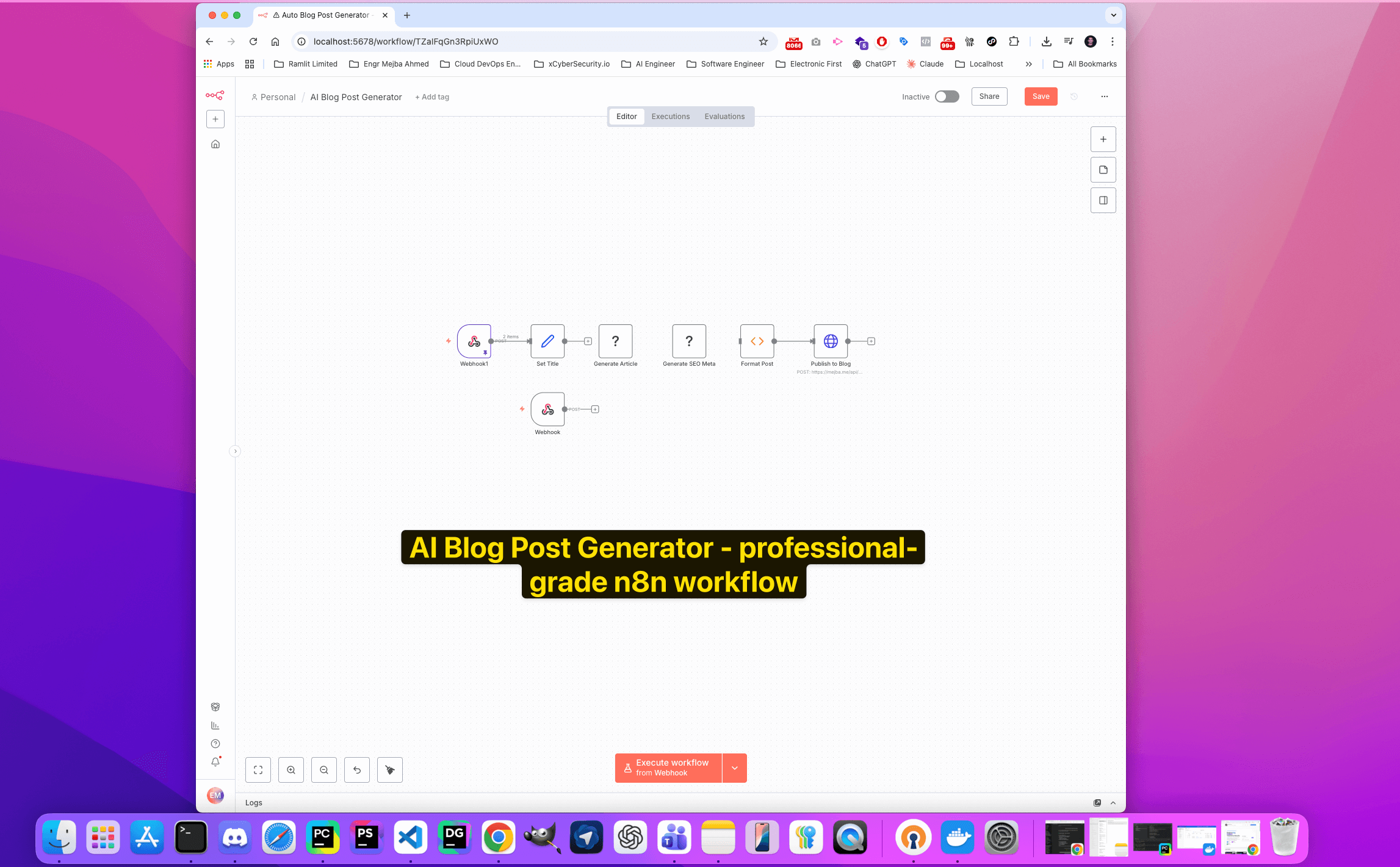1400x867 pixels.
Task: Click the tidy up nodes broom icon
Action: pos(390,770)
